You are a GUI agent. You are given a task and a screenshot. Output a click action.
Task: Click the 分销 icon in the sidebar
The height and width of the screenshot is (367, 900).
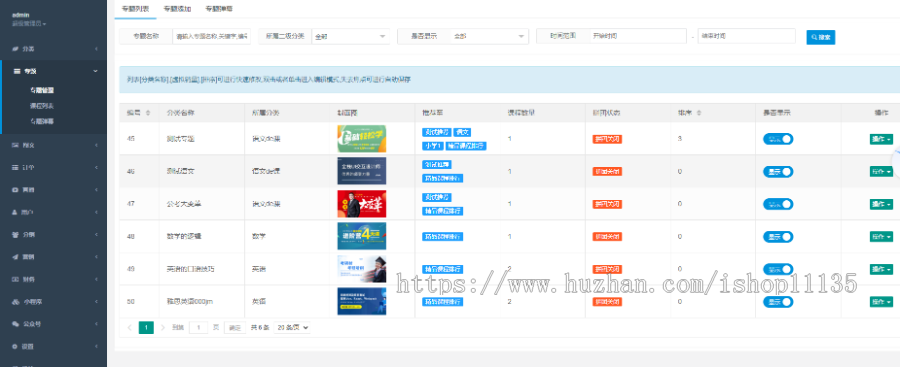click(x=15, y=234)
